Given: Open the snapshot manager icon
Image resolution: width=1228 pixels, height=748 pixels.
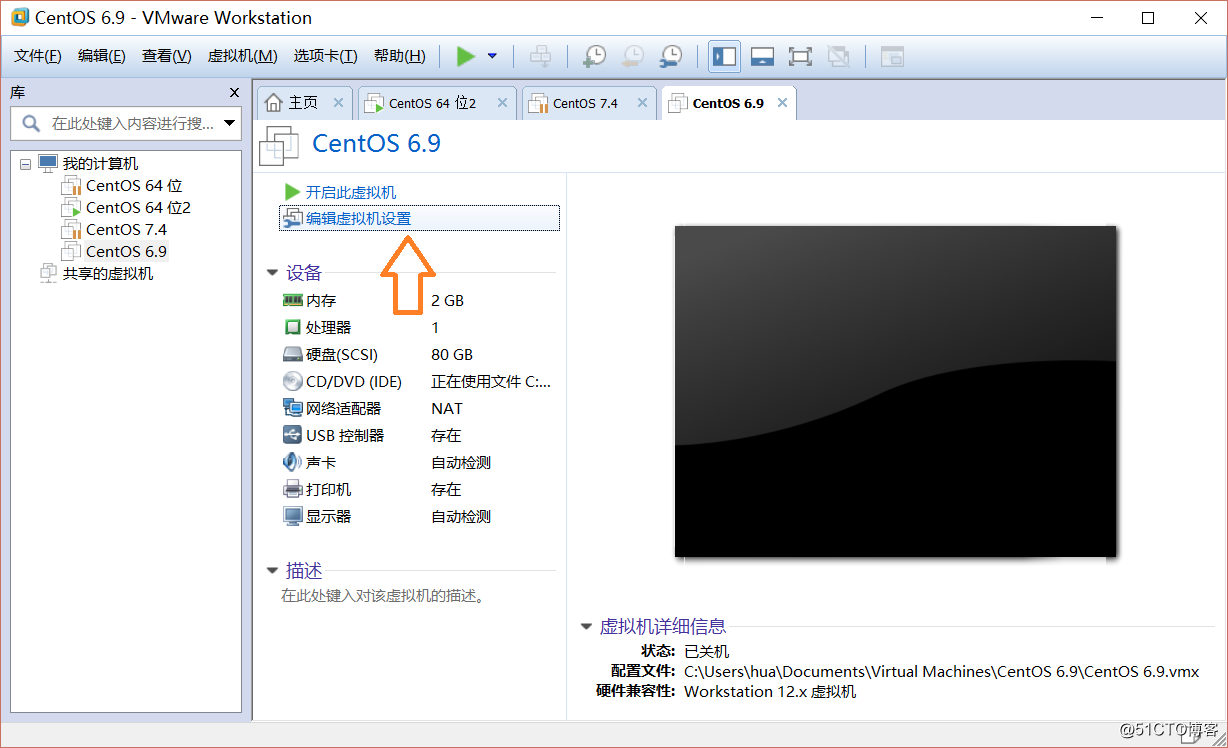Looking at the screenshot, I should [x=670, y=56].
